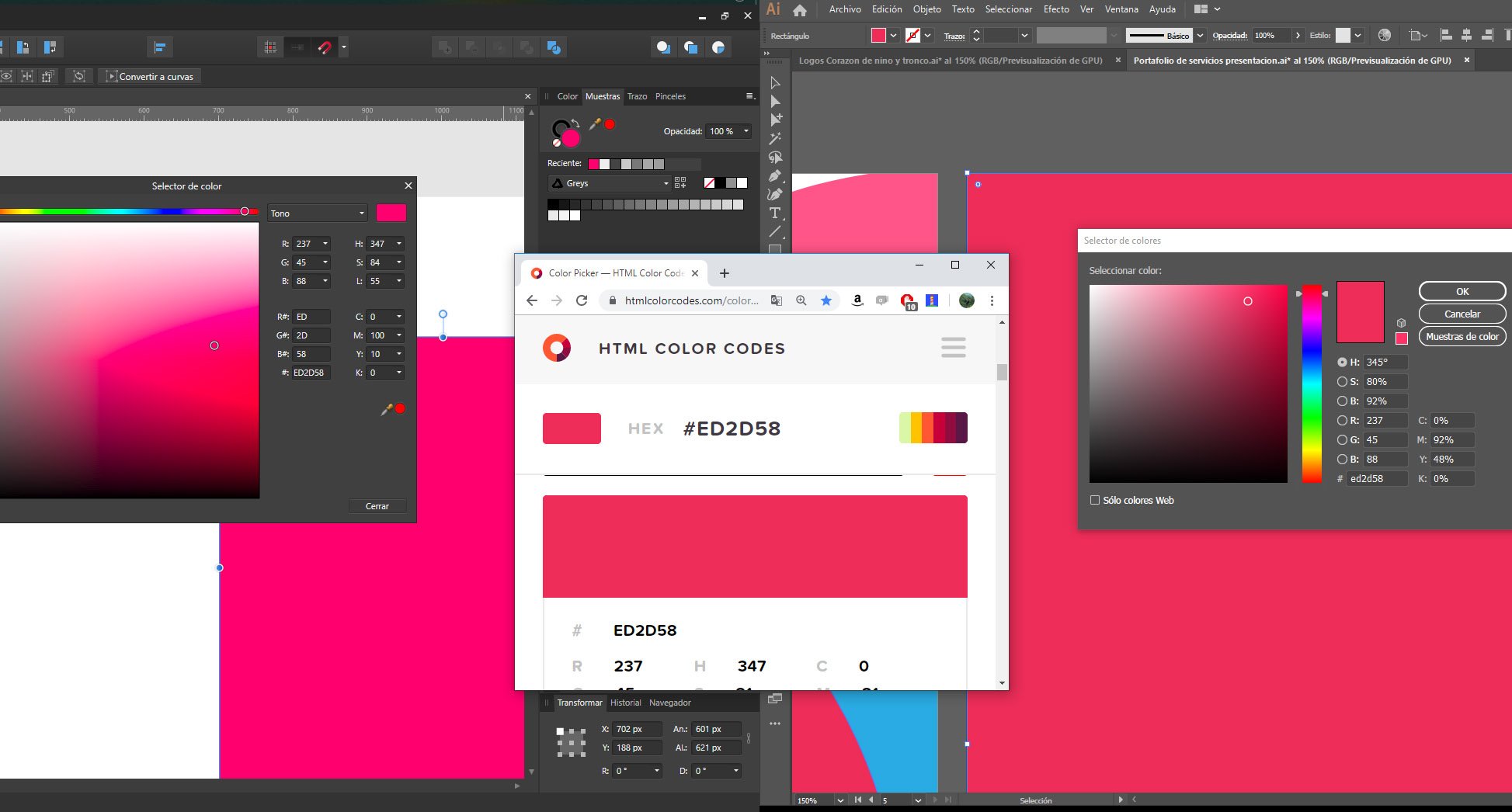This screenshot has width=1512, height=812.
Task: Click the hue rainbow slider in Illustrator picker
Action: 1312,383
